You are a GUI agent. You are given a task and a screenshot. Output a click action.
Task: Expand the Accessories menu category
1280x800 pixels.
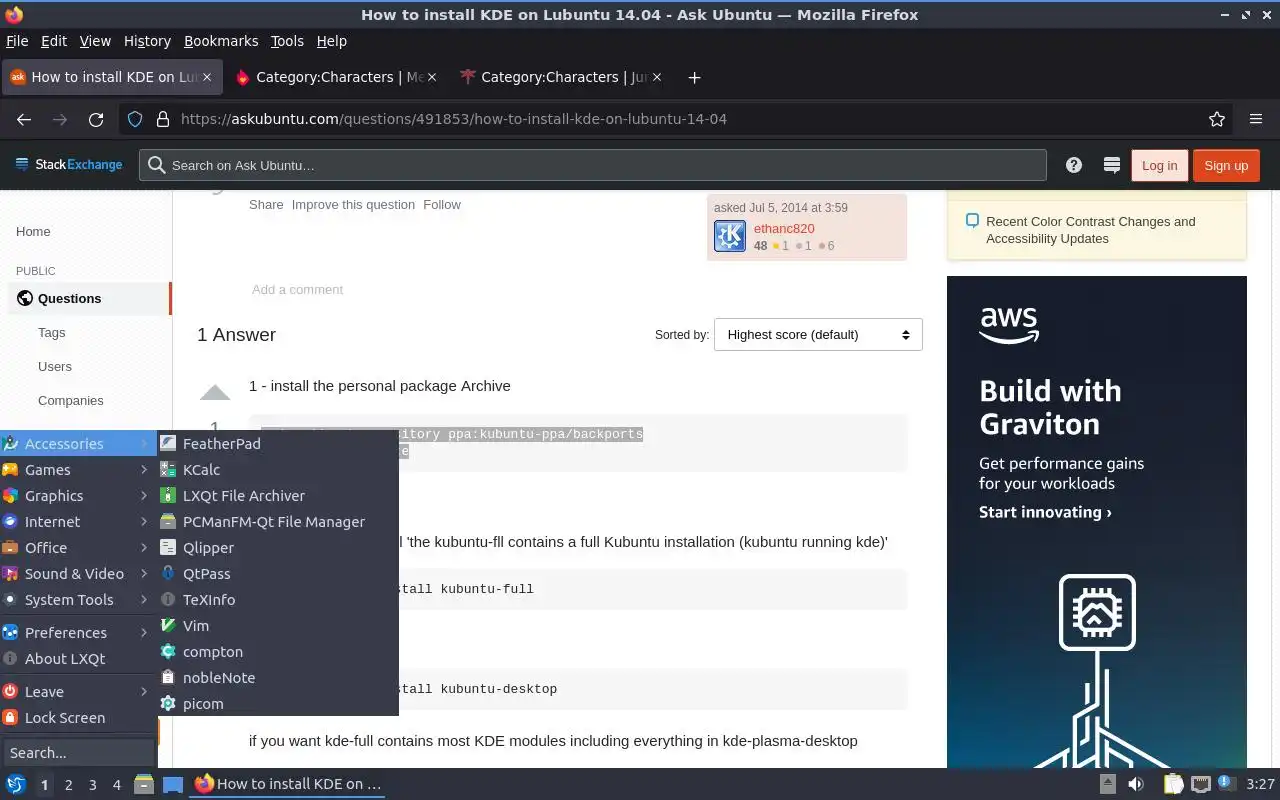click(78, 444)
